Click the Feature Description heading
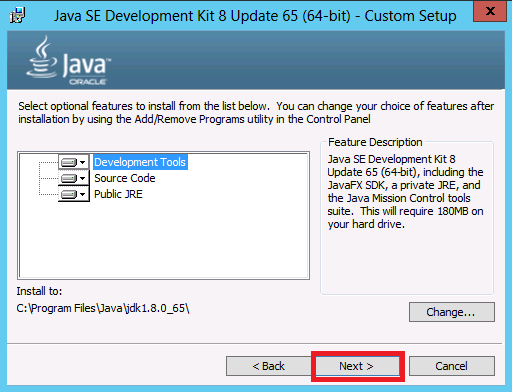This screenshot has height=392, width=512. (x=375, y=142)
